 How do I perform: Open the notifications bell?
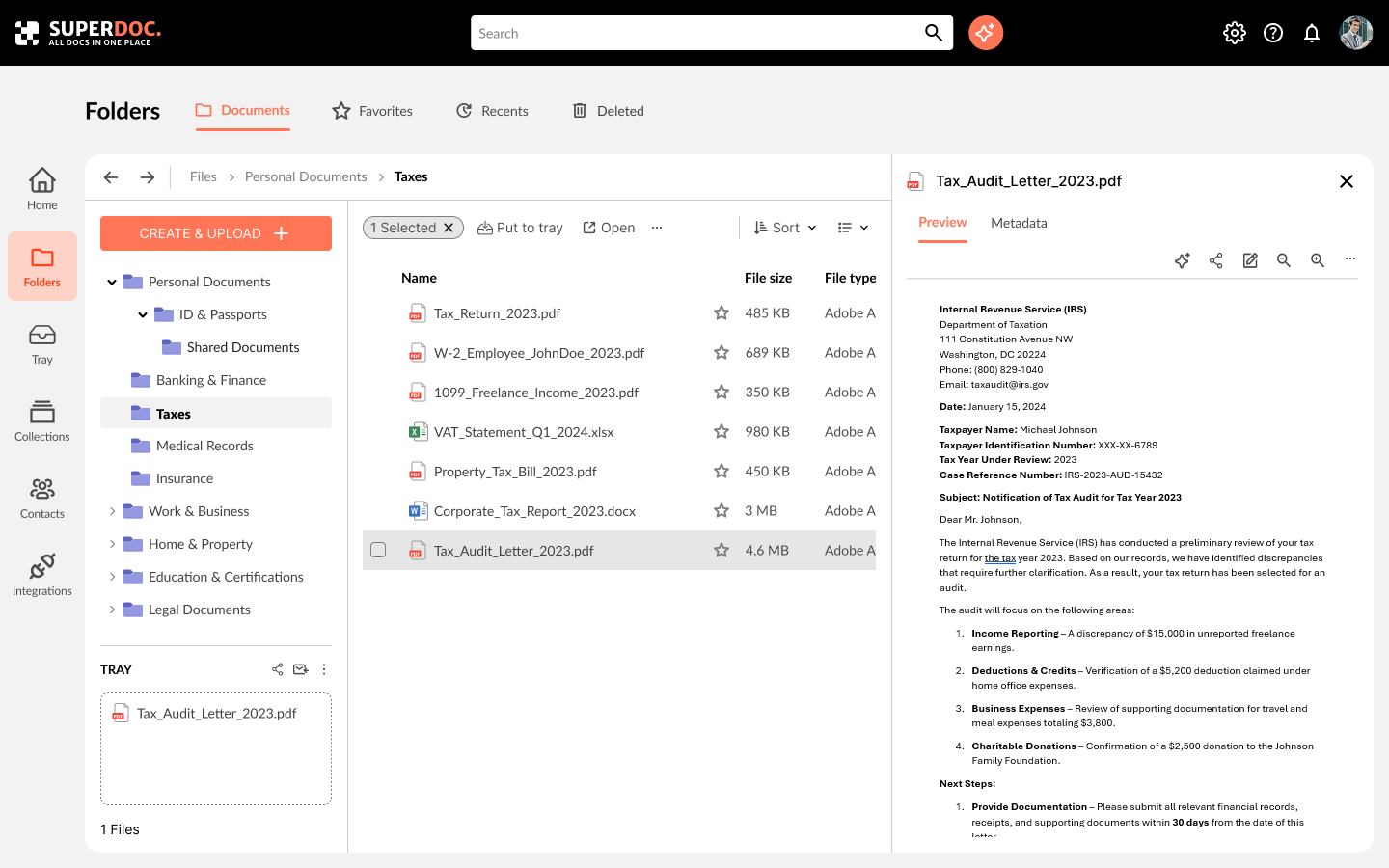coord(1311,33)
